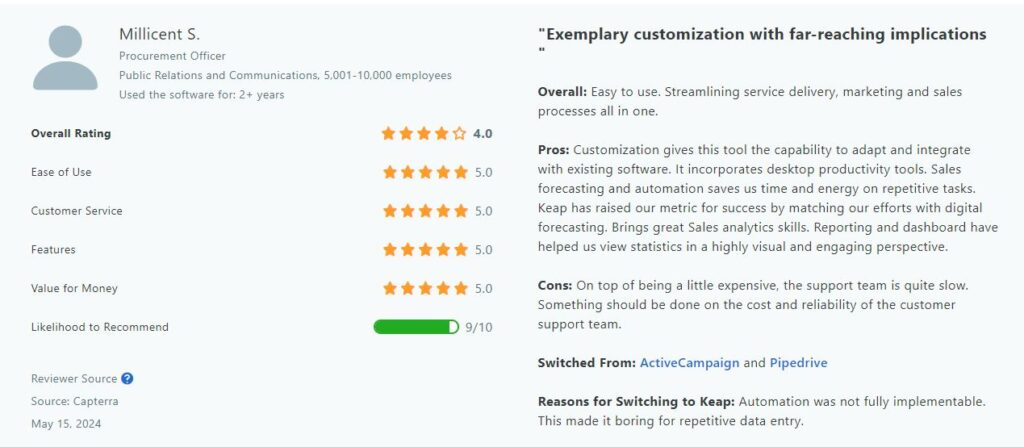Click the Value for Money stars
The width and height of the screenshot is (1024, 447).
click(425, 288)
